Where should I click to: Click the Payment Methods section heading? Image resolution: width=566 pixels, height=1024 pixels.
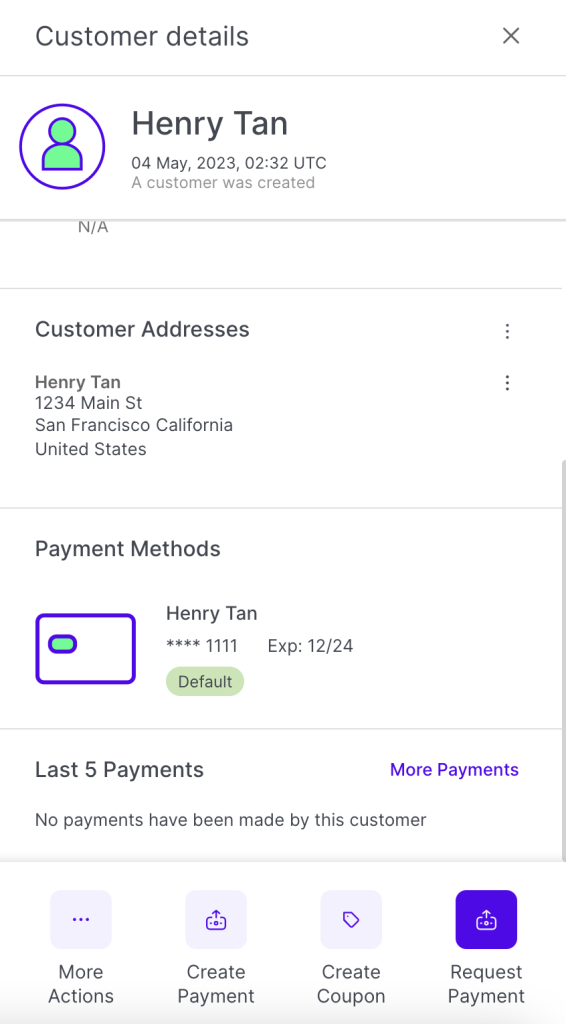tap(128, 549)
